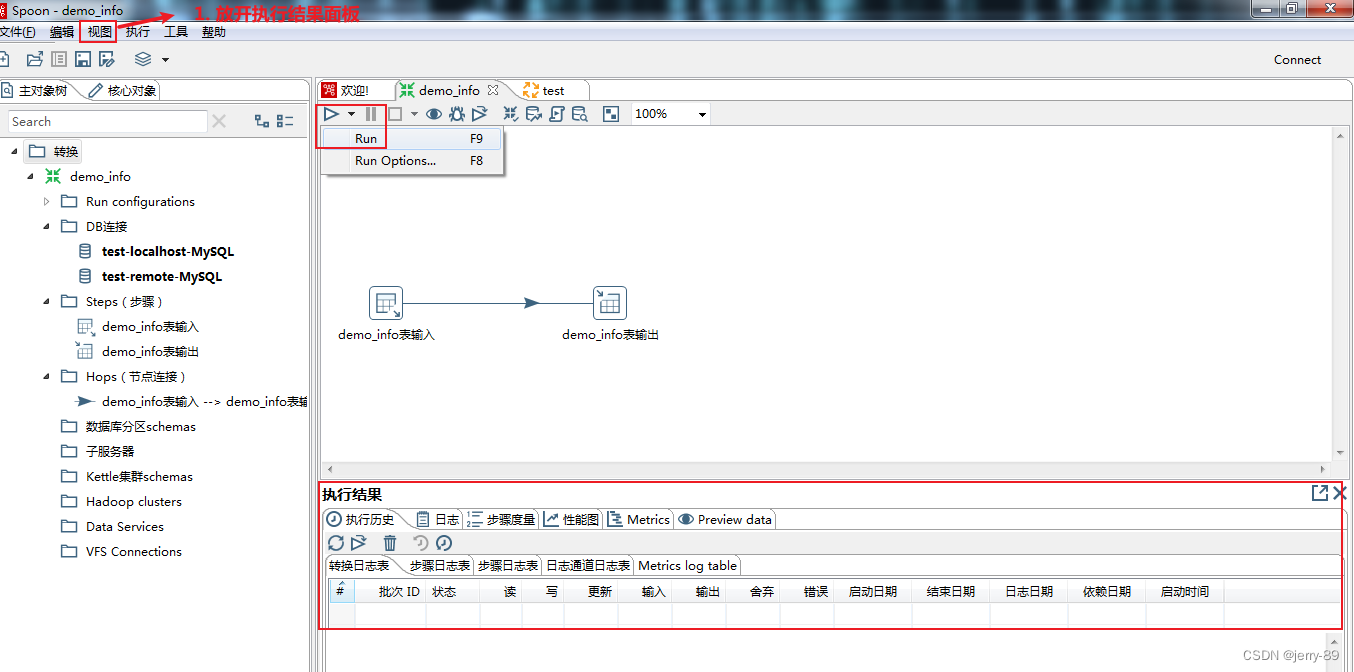Image resolution: width=1354 pixels, height=672 pixels.
Task: Collapse the 转换 tree node
Action: point(14,151)
